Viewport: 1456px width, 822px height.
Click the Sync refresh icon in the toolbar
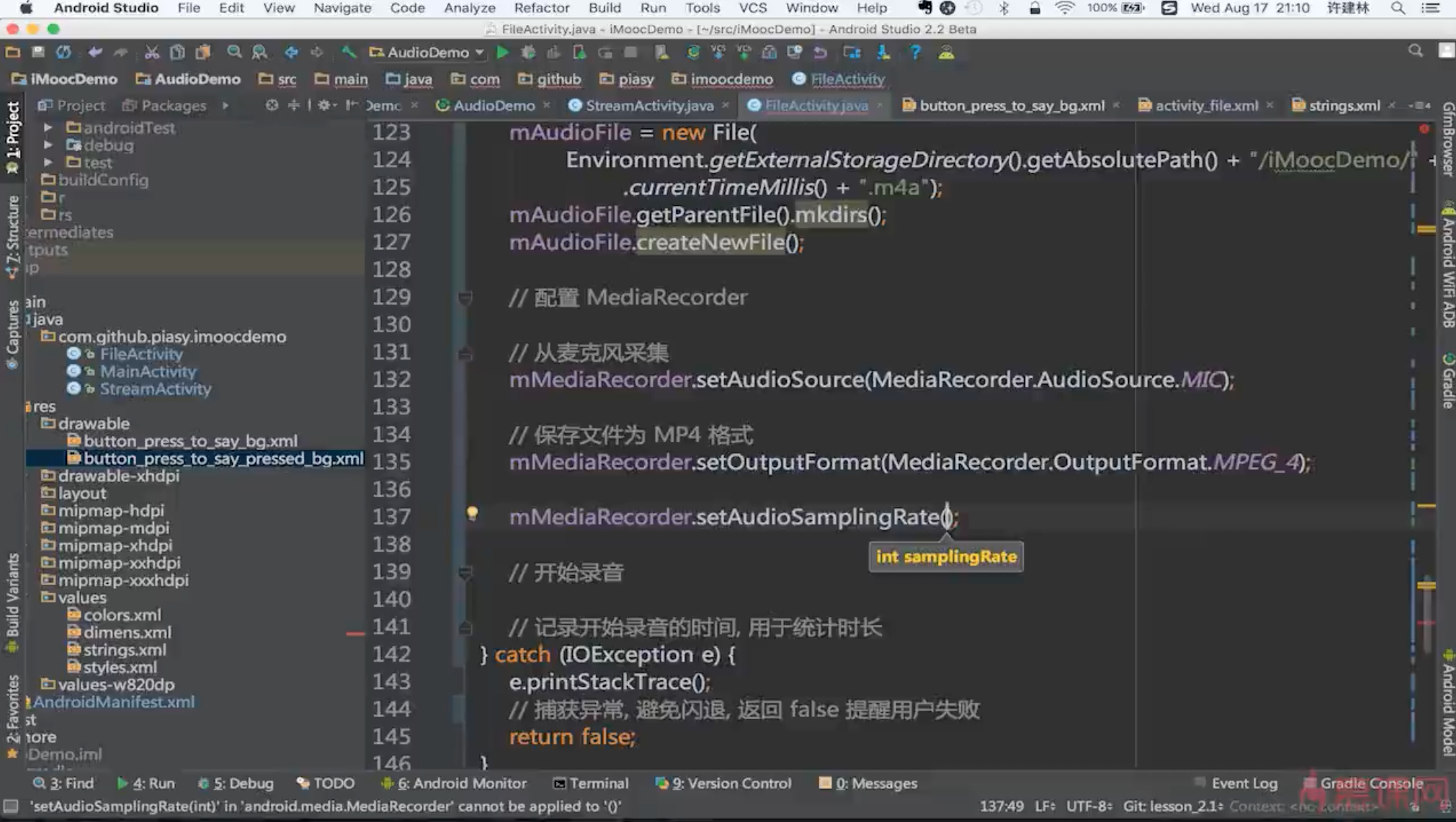[x=64, y=52]
